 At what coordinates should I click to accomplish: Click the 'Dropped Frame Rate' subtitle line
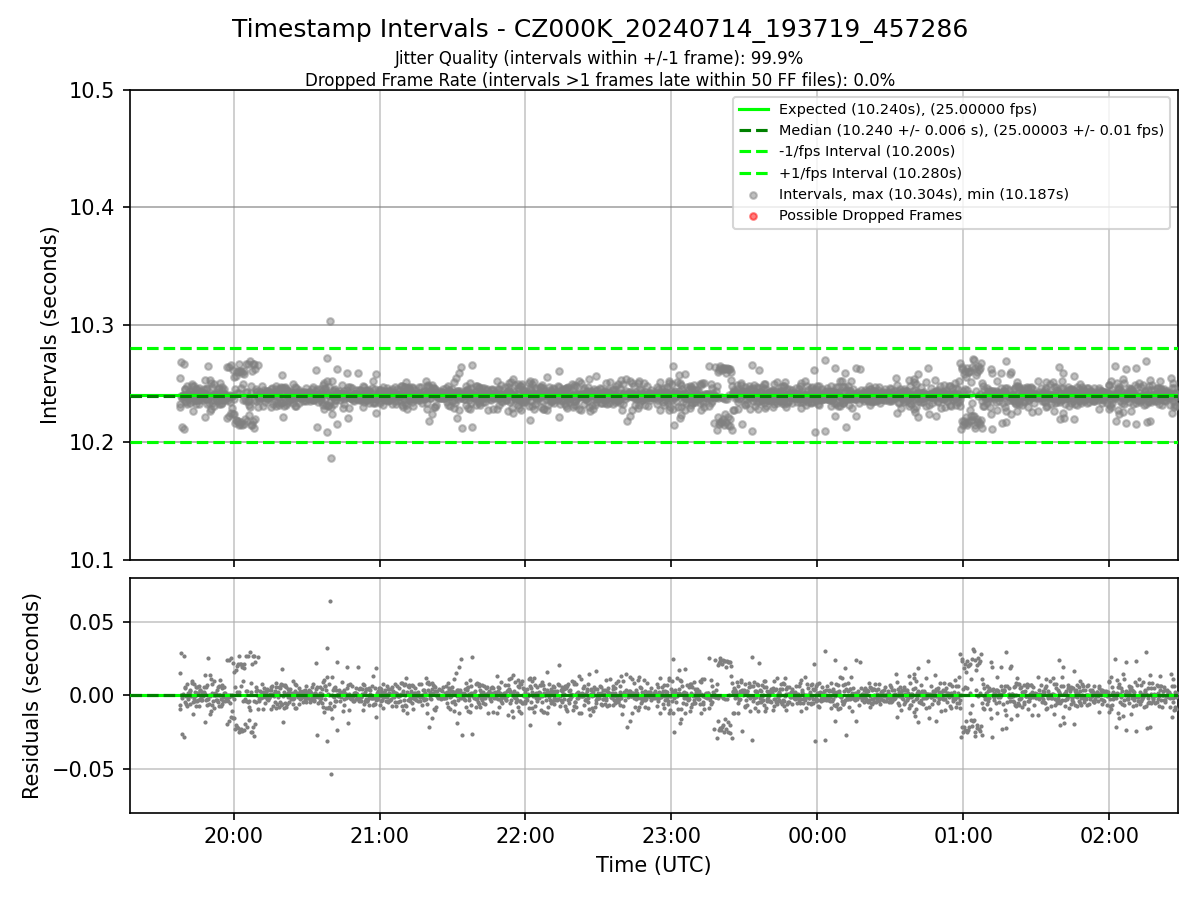pyautogui.click(x=600, y=80)
